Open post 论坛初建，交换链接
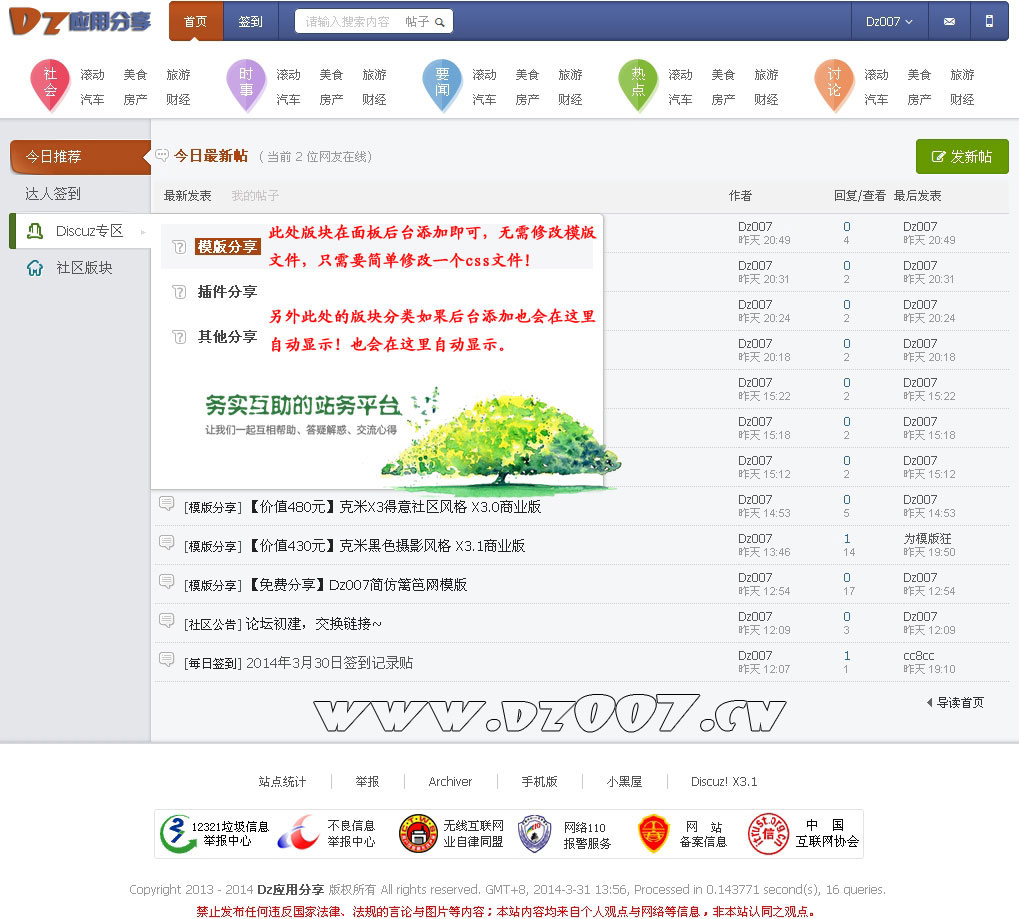Image resolution: width=1019 pixels, height=919 pixels. (314, 624)
